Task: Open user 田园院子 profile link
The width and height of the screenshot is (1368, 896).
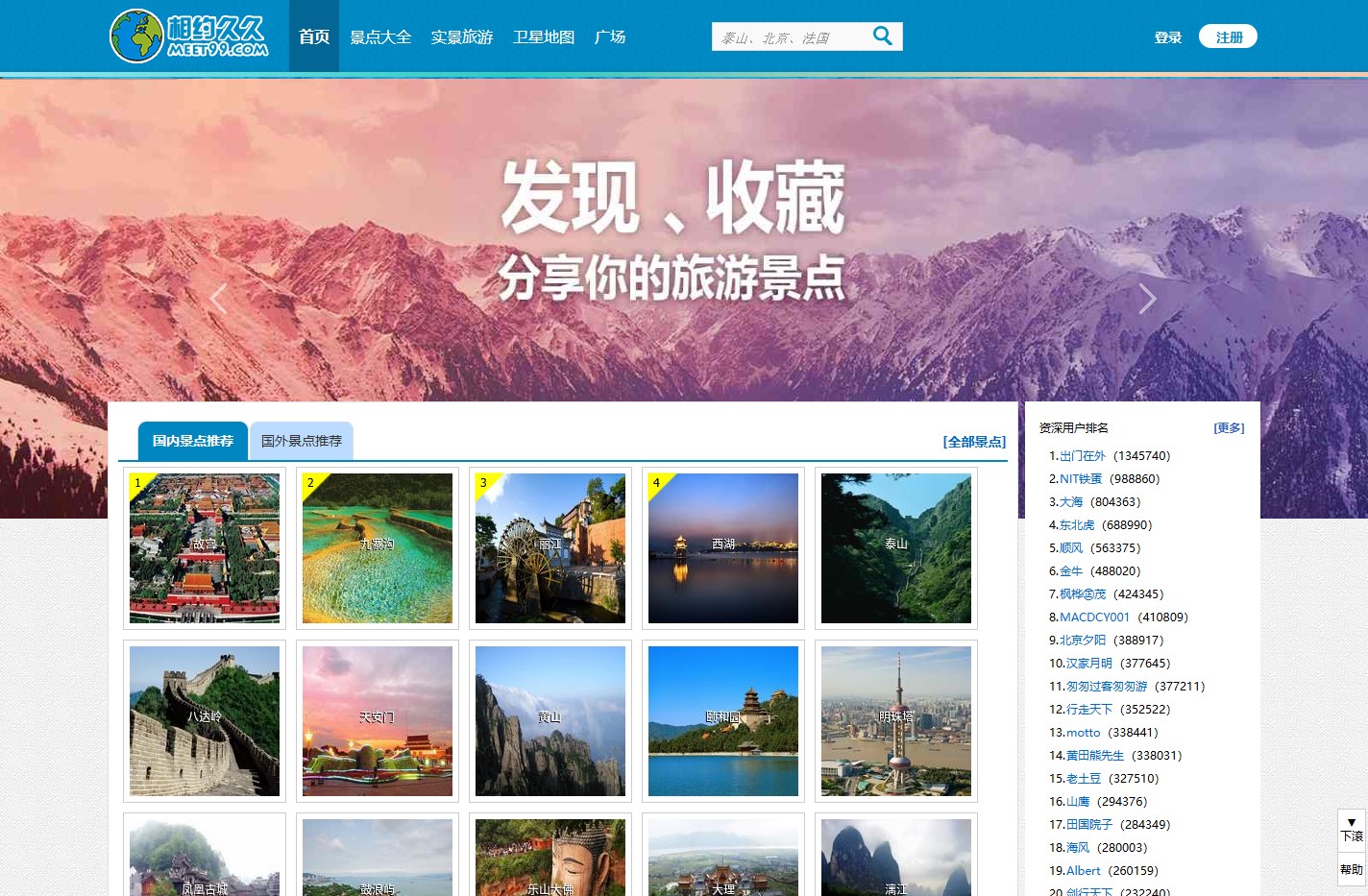Action: [x=1089, y=825]
